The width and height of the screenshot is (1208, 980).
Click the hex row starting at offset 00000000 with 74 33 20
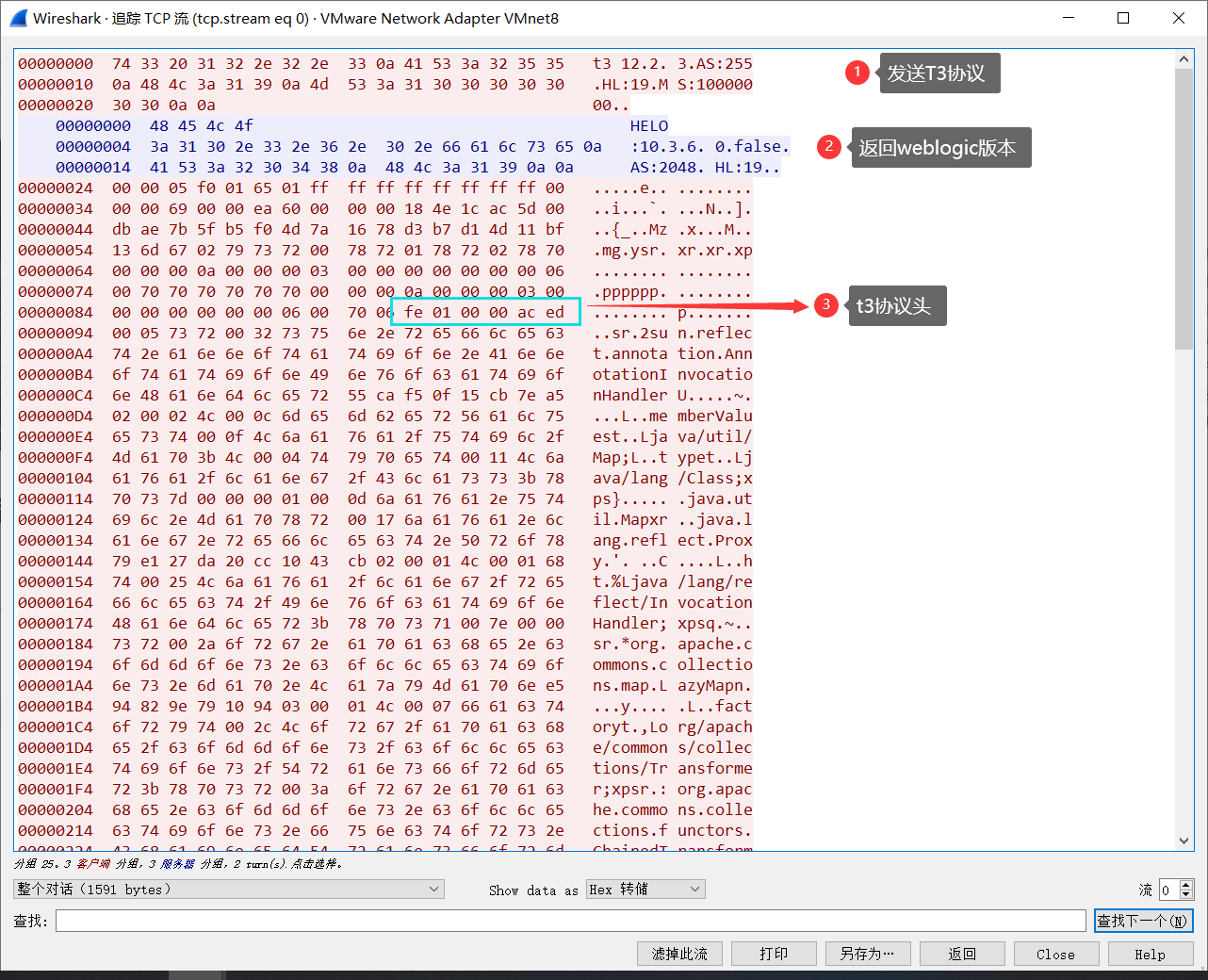click(385, 64)
